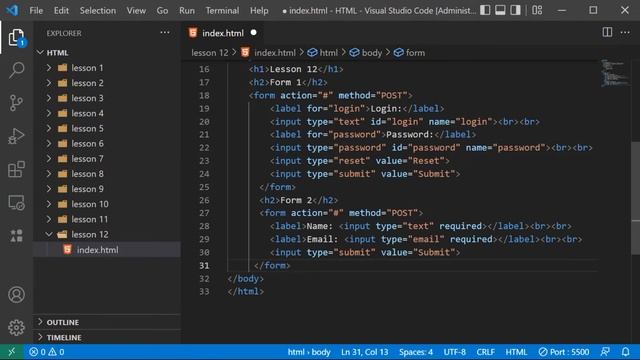The width and height of the screenshot is (640, 360).
Task: Click the activity bar icon below Remote Explorer
Action: (x=16, y=235)
